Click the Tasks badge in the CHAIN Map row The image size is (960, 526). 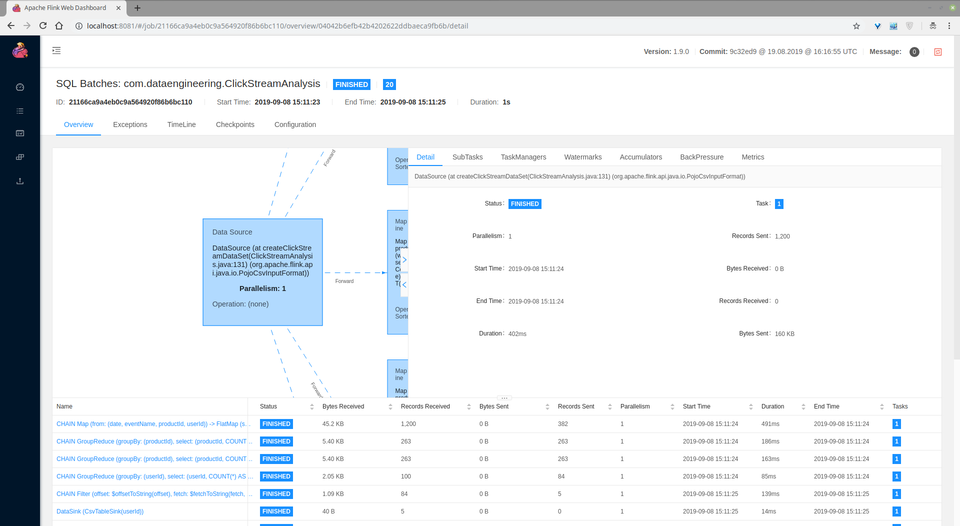tap(896, 424)
